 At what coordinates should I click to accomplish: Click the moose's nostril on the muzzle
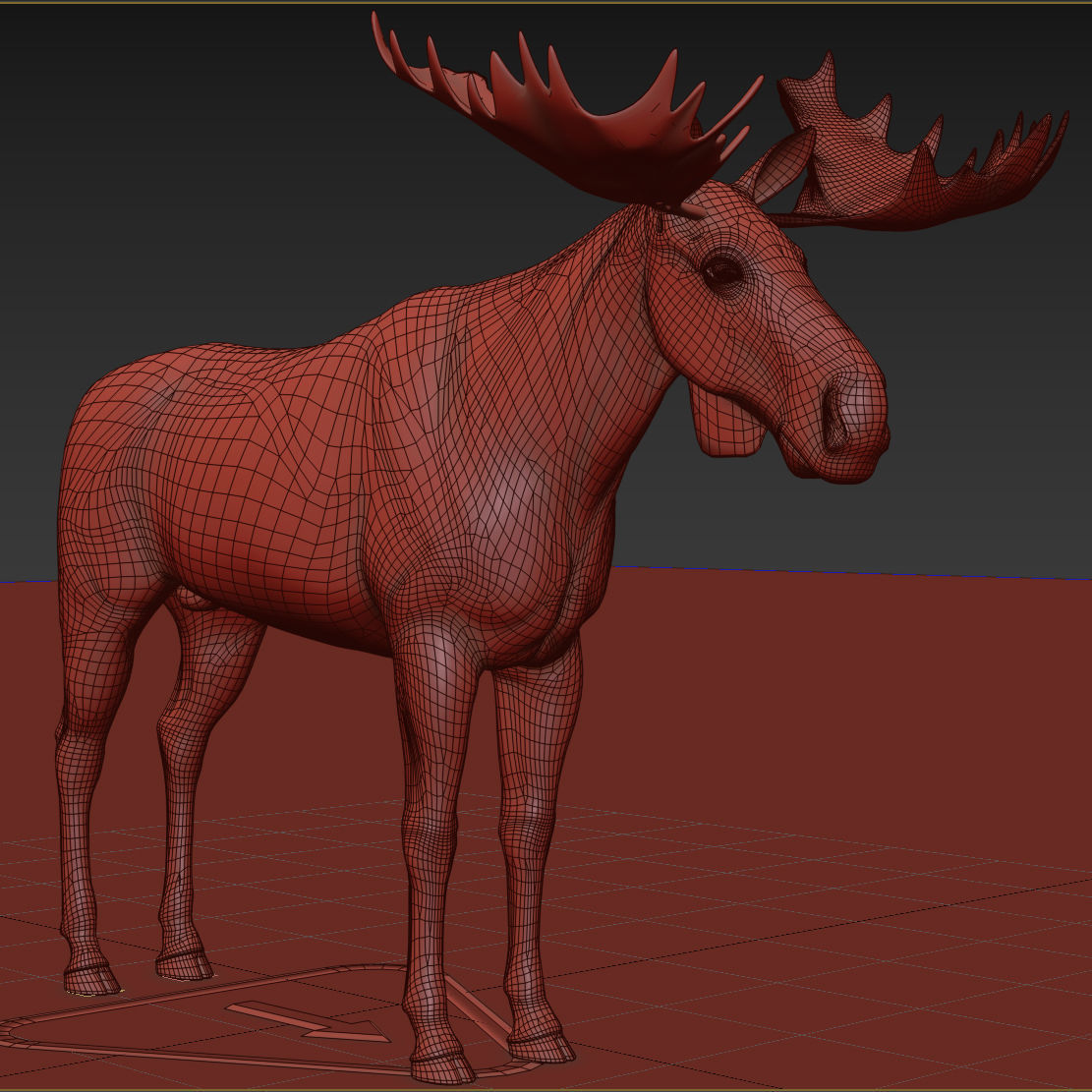834,420
